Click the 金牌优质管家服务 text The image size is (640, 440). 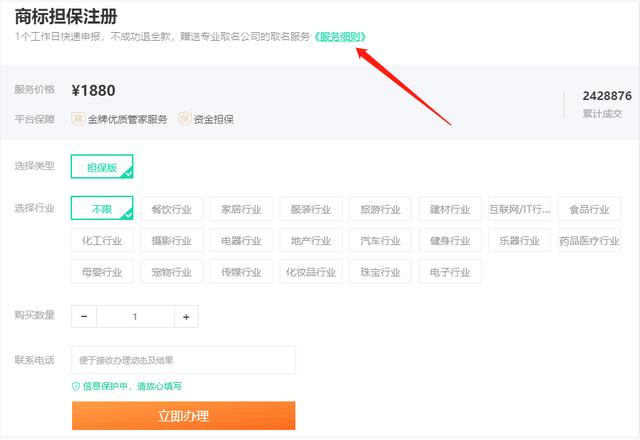coord(127,119)
